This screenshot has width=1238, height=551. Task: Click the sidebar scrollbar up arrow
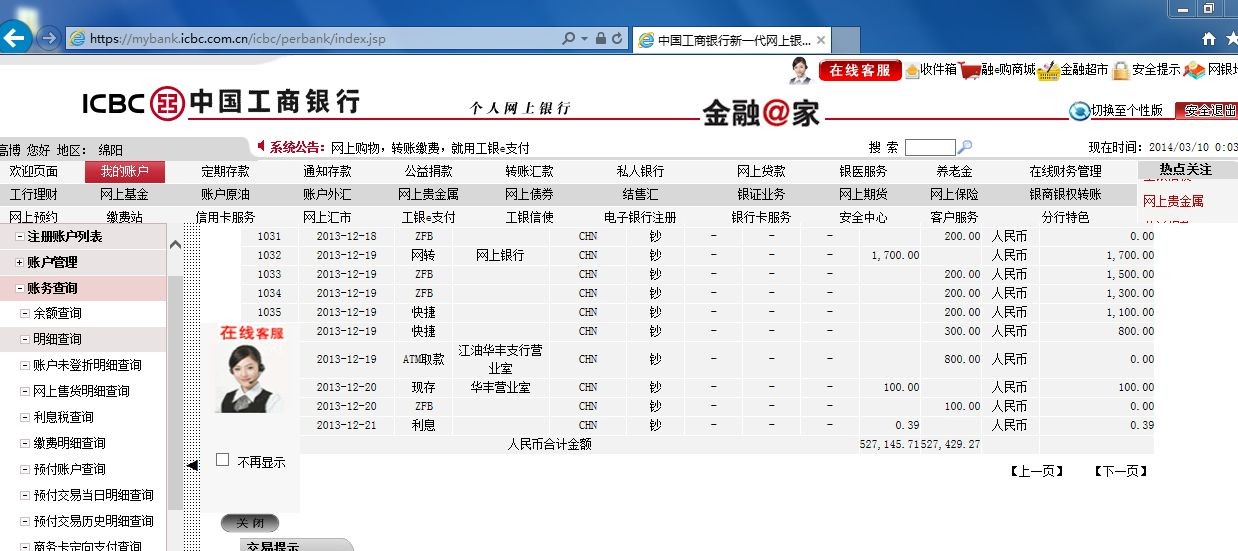(x=175, y=244)
